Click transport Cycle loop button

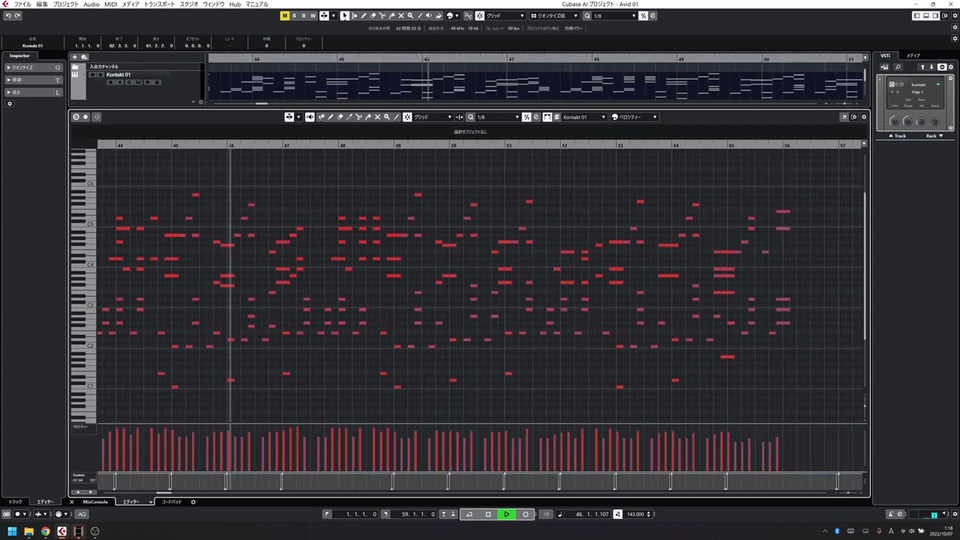coord(469,514)
